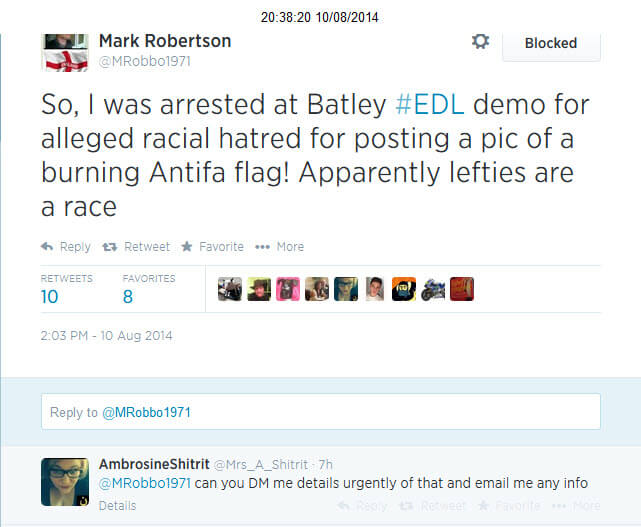Image resolution: width=641 pixels, height=527 pixels.
Task: Click the first retweeter avatar
Action: click(x=230, y=290)
